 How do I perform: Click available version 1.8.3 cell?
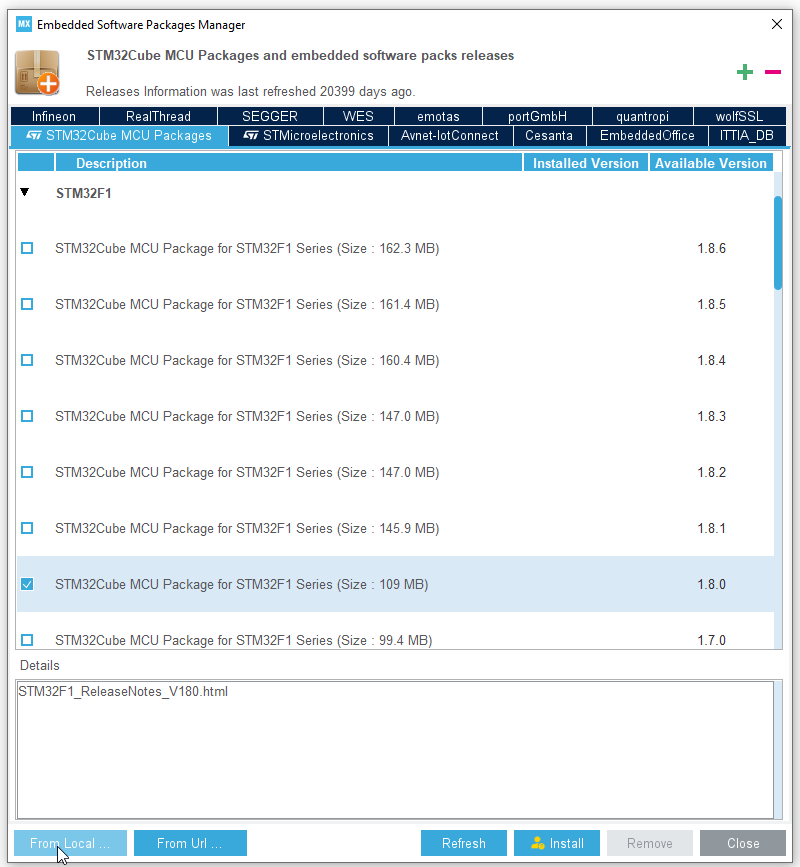pos(712,416)
